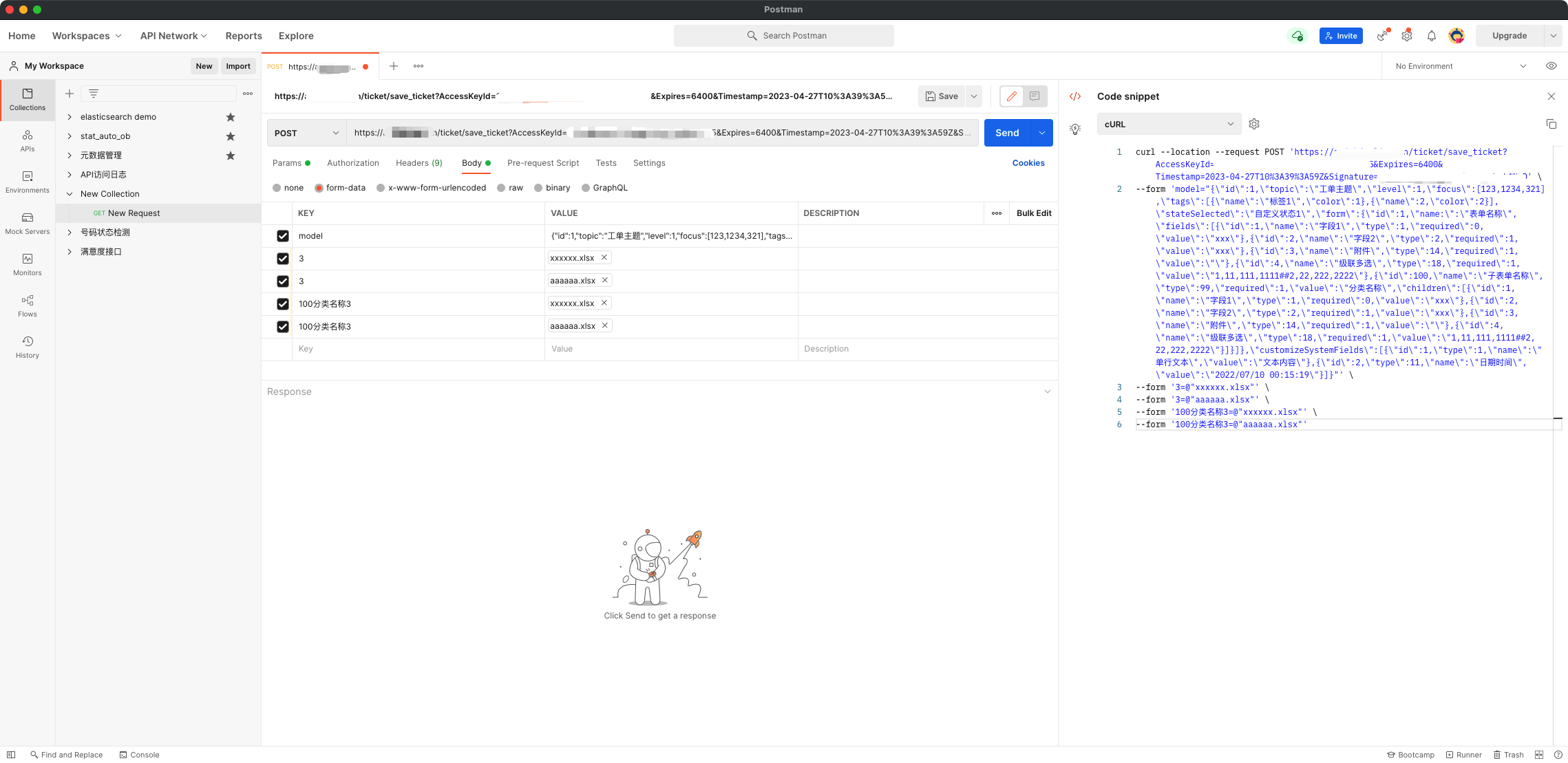Expand the 元数据管理 collection

[x=70, y=155]
